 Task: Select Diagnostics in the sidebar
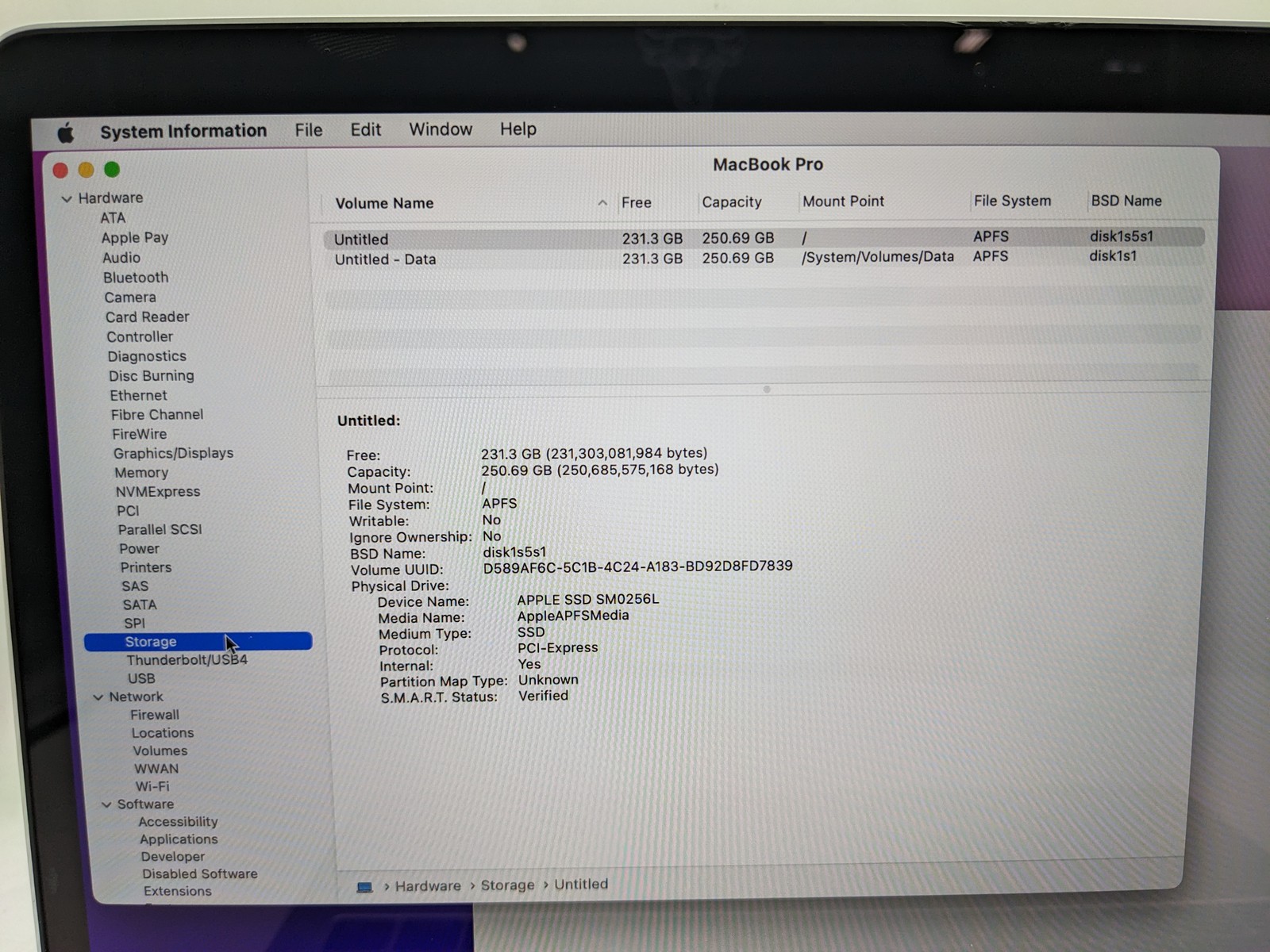click(147, 356)
